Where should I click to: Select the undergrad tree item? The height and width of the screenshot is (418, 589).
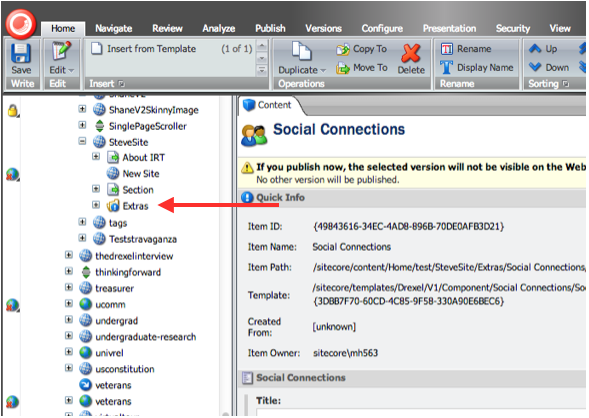tap(116, 321)
